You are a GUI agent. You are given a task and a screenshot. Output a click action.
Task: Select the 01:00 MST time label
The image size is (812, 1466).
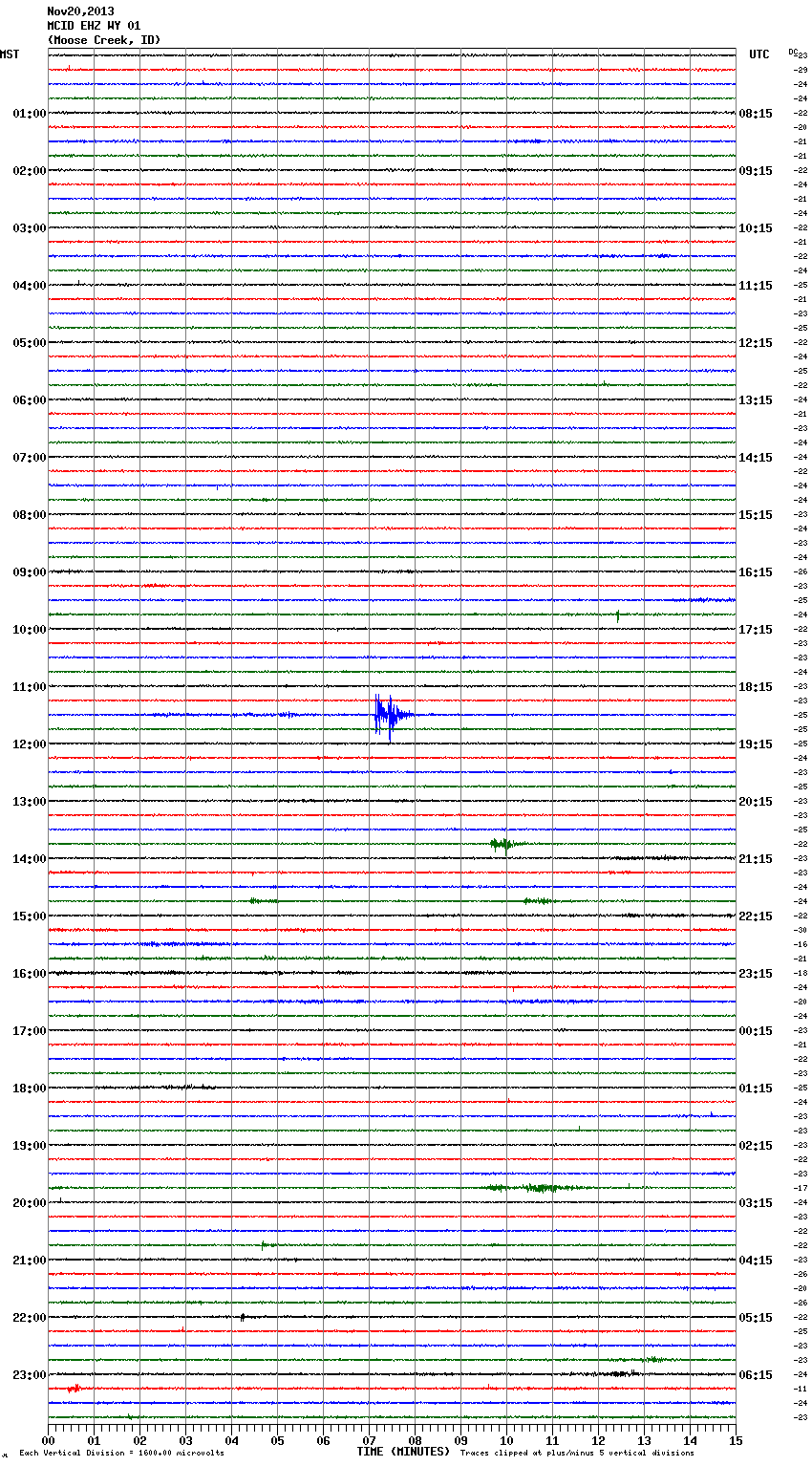[30, 114]
